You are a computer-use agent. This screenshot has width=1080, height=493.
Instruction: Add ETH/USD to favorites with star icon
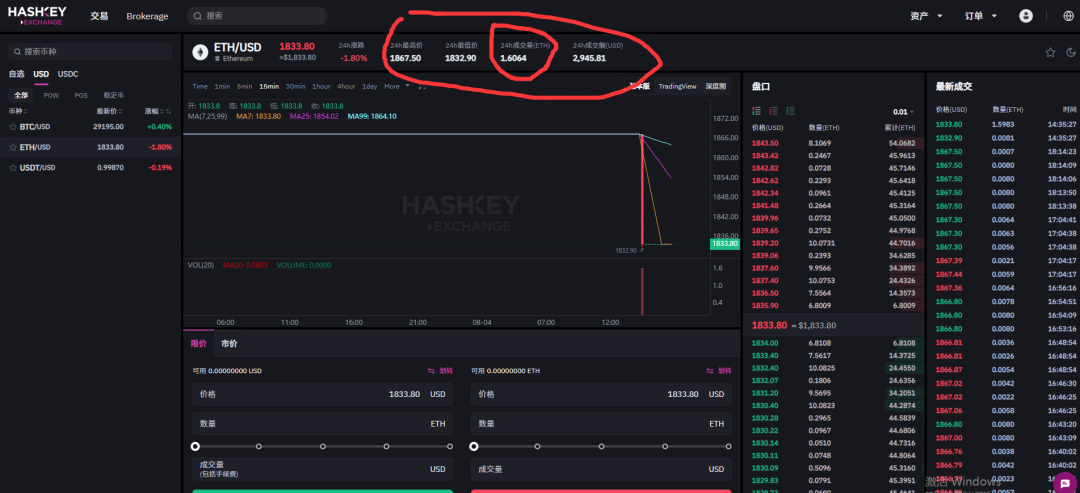[x=1050, y=52]
